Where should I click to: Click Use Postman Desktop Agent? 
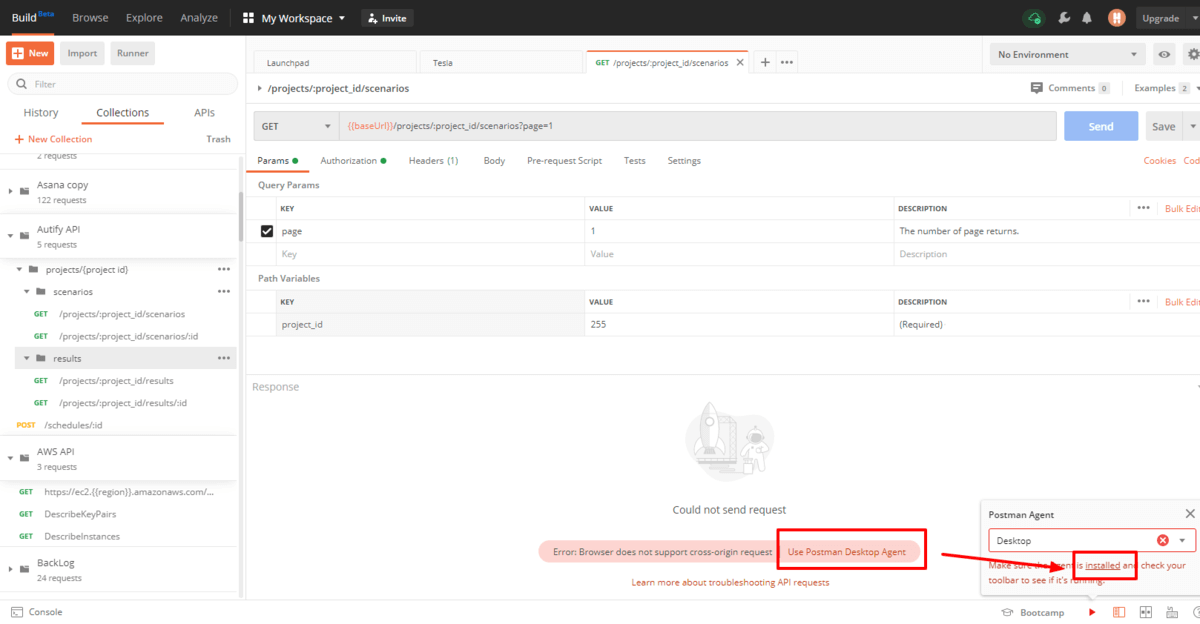coord(847,552)
